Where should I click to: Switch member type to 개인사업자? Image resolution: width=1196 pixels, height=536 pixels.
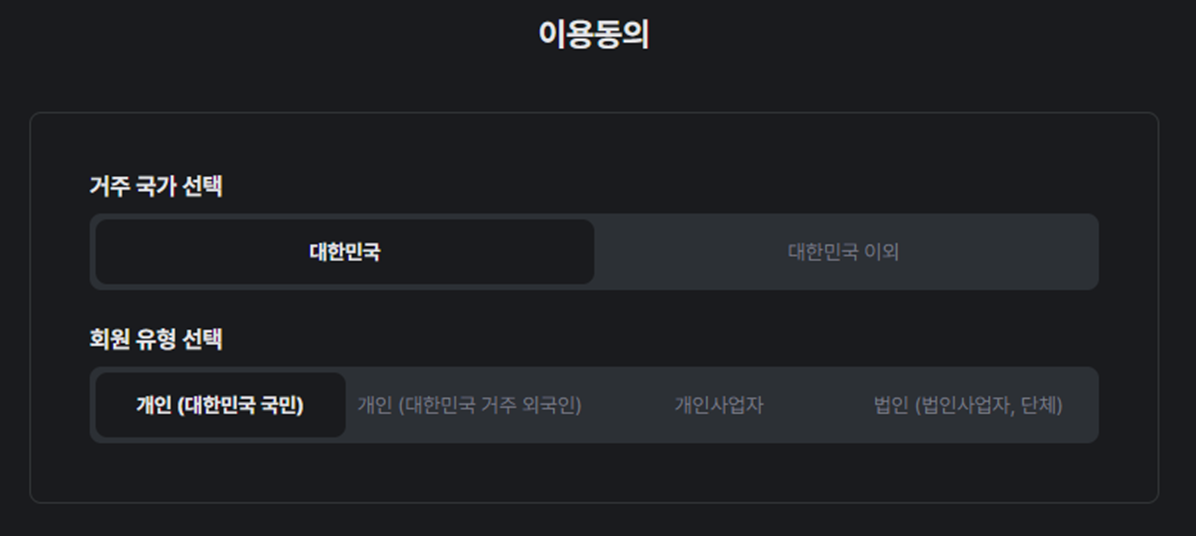point(719,405)
